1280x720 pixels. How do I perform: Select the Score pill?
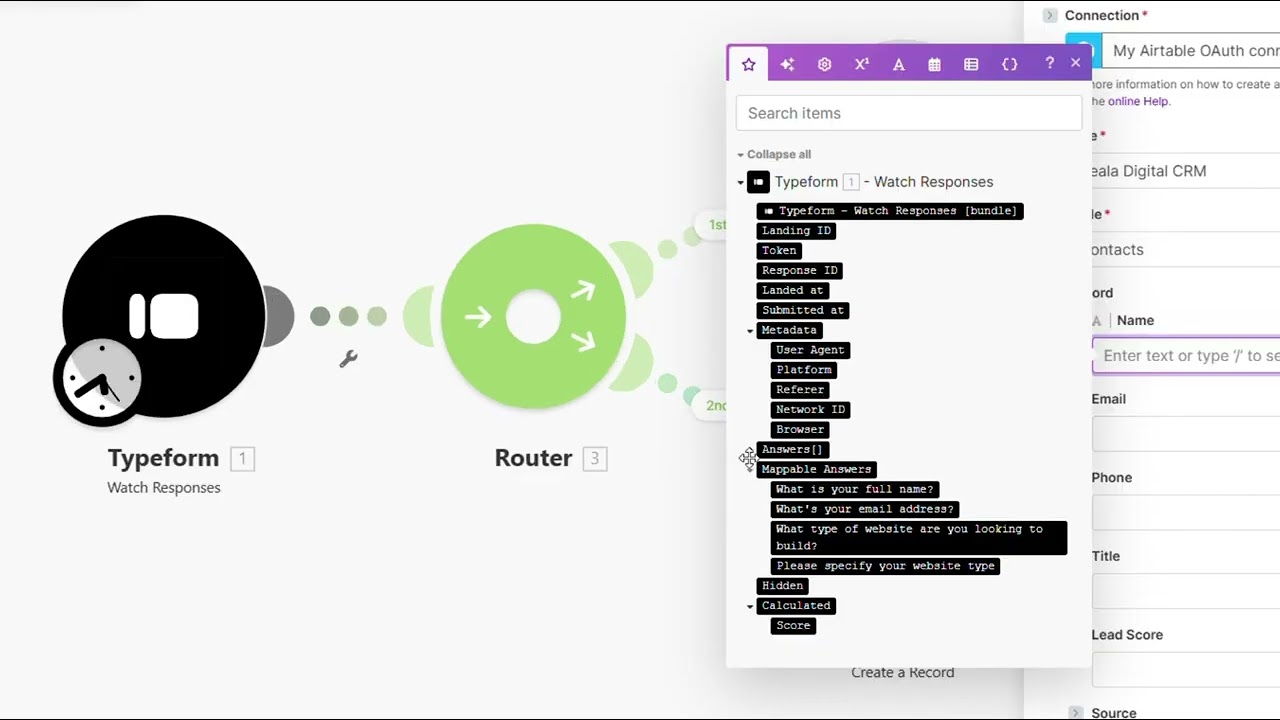[x=793, y=626]
